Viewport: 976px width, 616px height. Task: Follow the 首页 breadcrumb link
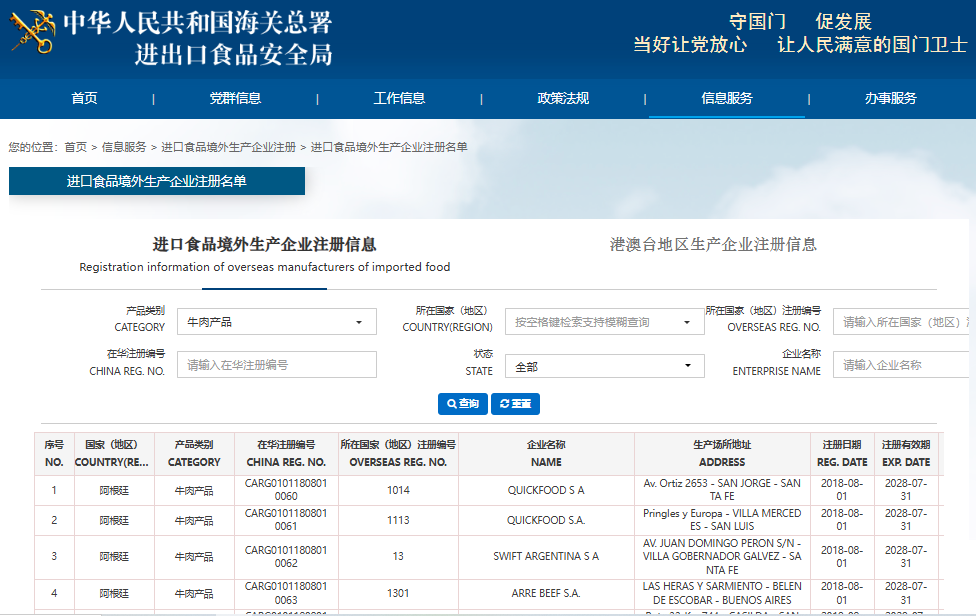click(75, 147)
